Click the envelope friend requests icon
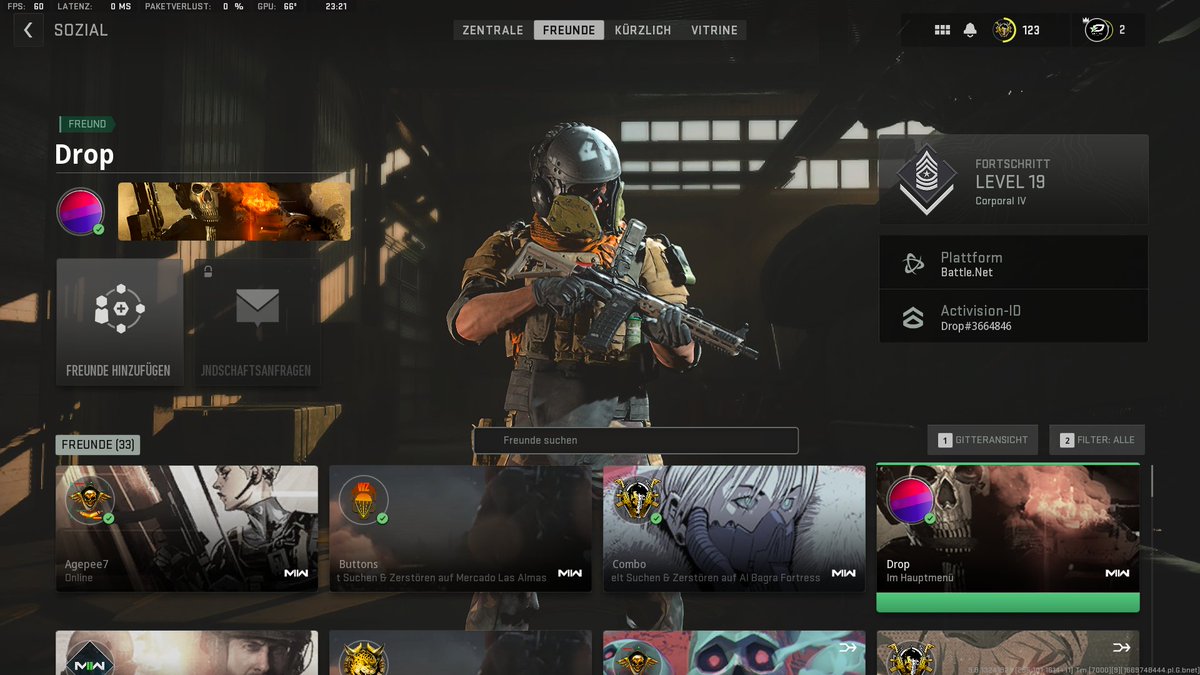The image size is (1200, 675). (x=257, y=309)
